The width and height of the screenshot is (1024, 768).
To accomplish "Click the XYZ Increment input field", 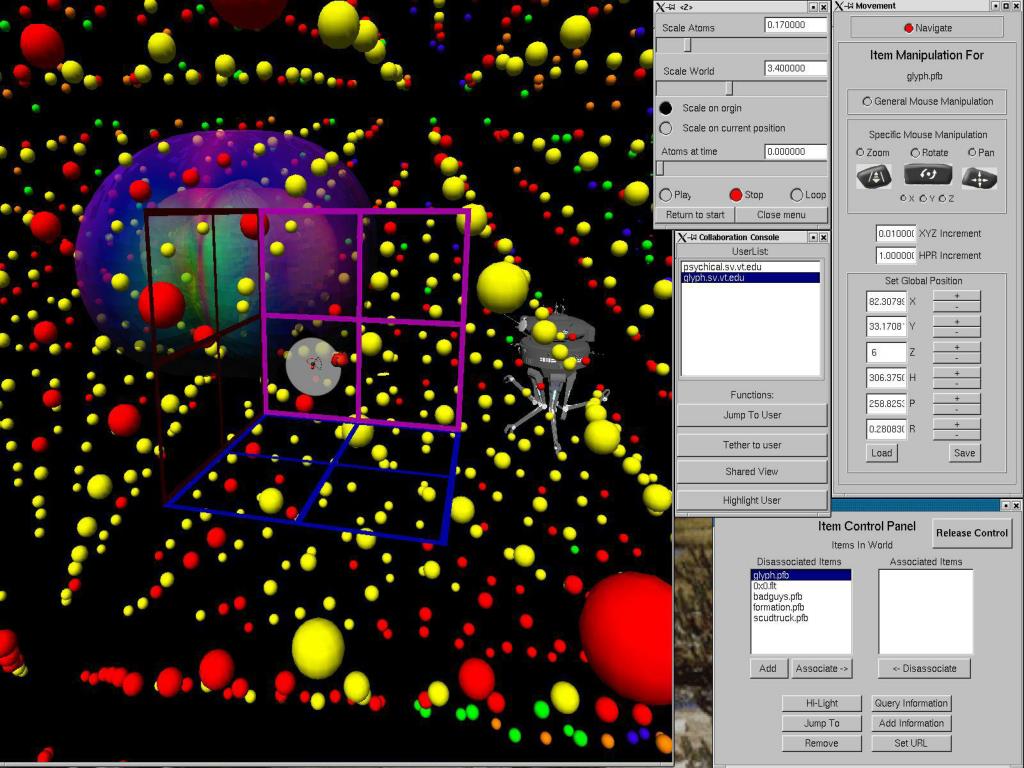I will [895, 233].
